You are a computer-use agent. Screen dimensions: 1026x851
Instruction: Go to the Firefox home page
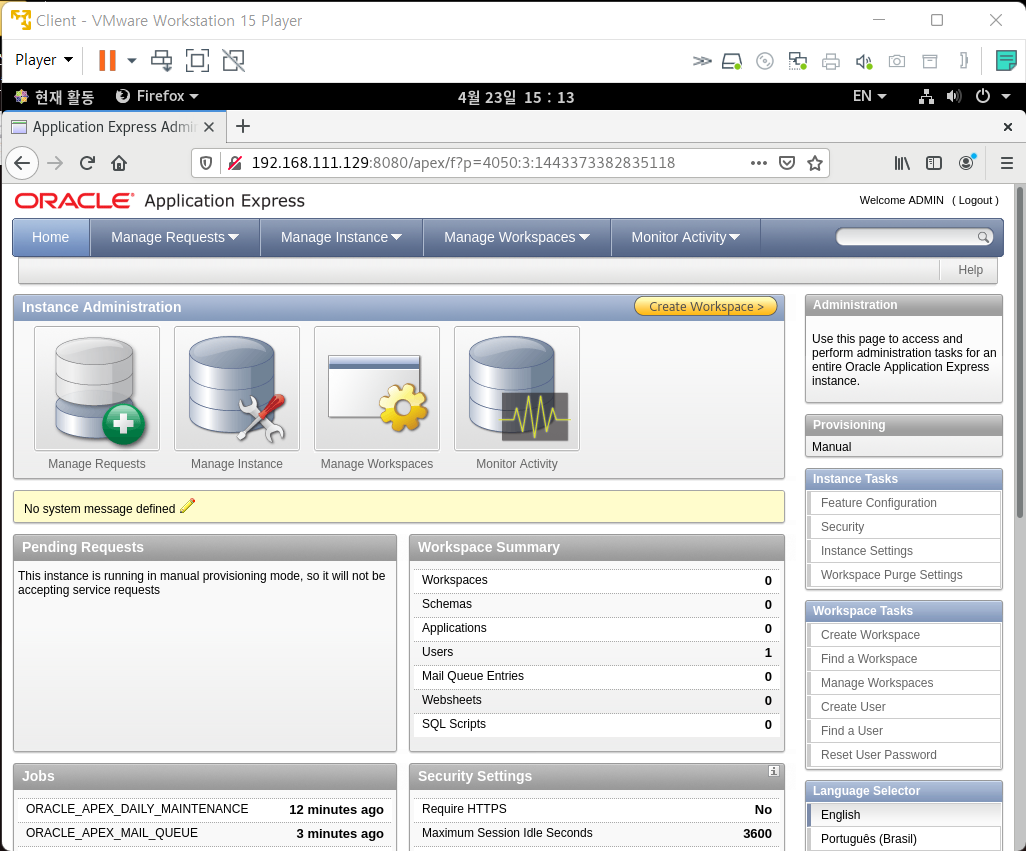[119, 163]
